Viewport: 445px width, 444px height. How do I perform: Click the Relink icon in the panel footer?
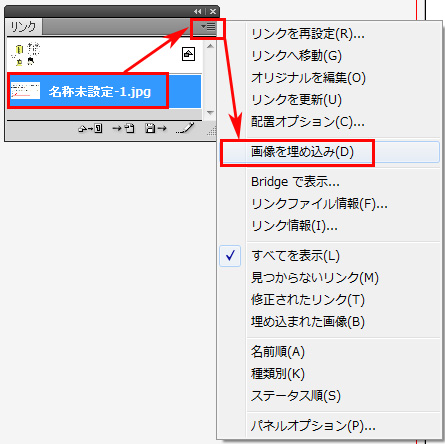pyautogui.click(x=90, y=128)
